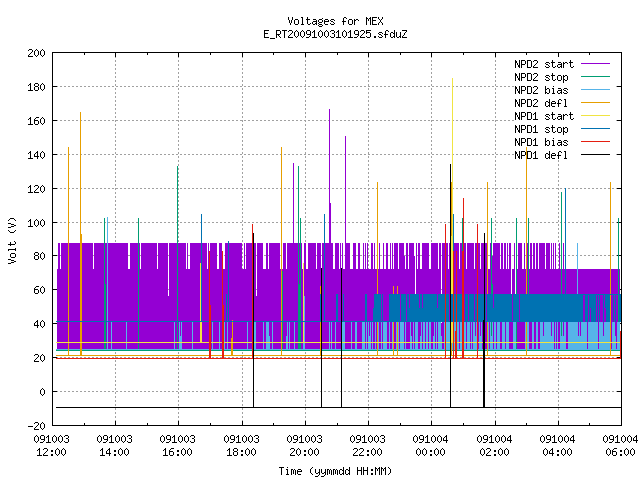Image resolution: width=640 pixels, height=480 pixels.
Task: Click the dark blue NPD1 stop legend line
Action: (x=596, y=129)
